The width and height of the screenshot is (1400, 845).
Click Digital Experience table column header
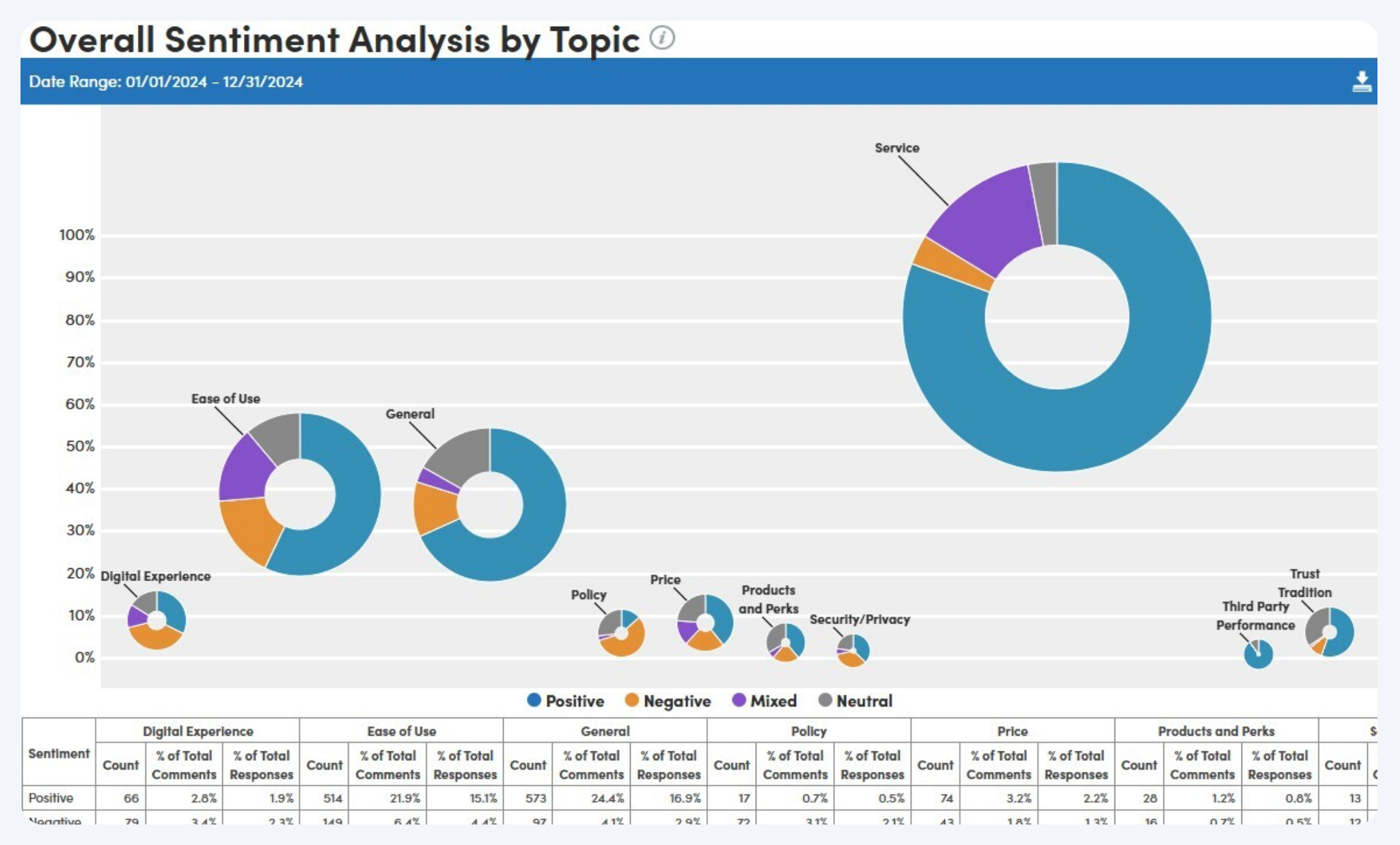click(x=197, y=731)
